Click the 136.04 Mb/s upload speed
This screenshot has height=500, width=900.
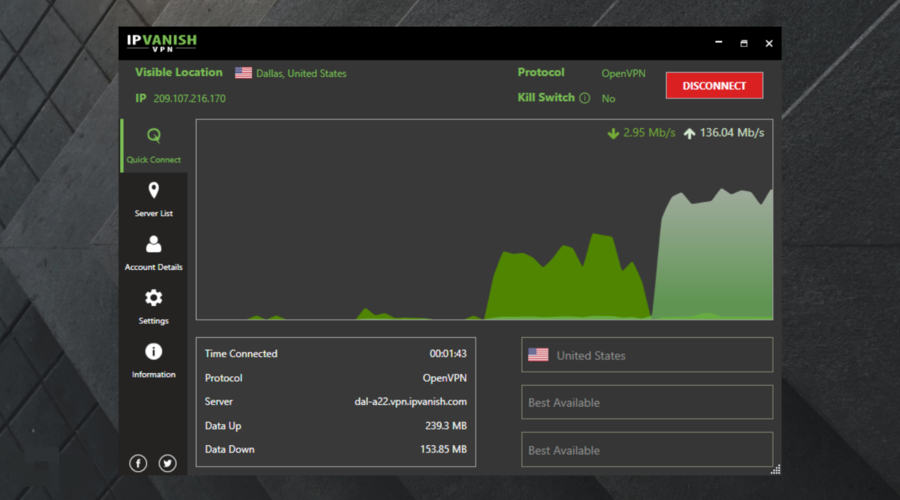[x=732, y=133]
